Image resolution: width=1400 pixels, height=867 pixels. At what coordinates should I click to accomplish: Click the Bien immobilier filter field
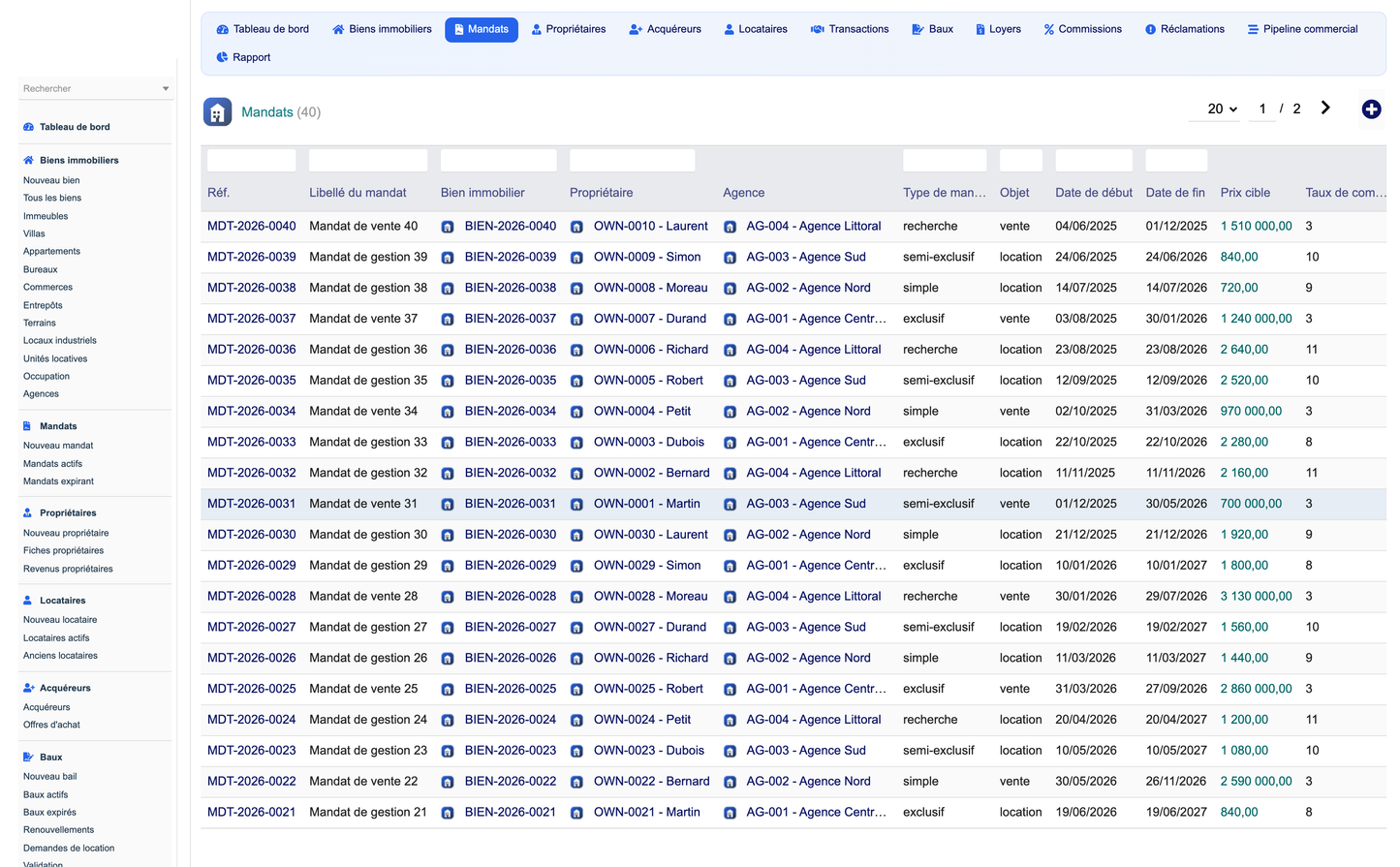pyautogui.click(x=499, y=161)
